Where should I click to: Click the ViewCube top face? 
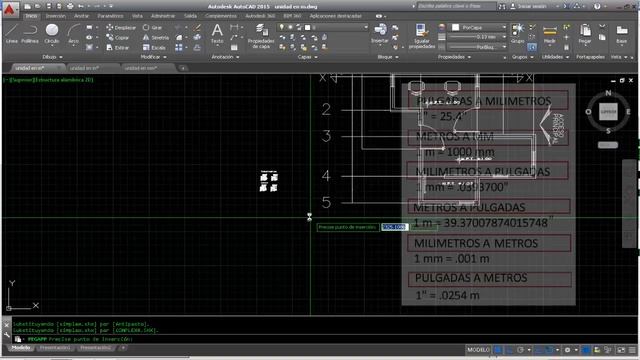608,111
